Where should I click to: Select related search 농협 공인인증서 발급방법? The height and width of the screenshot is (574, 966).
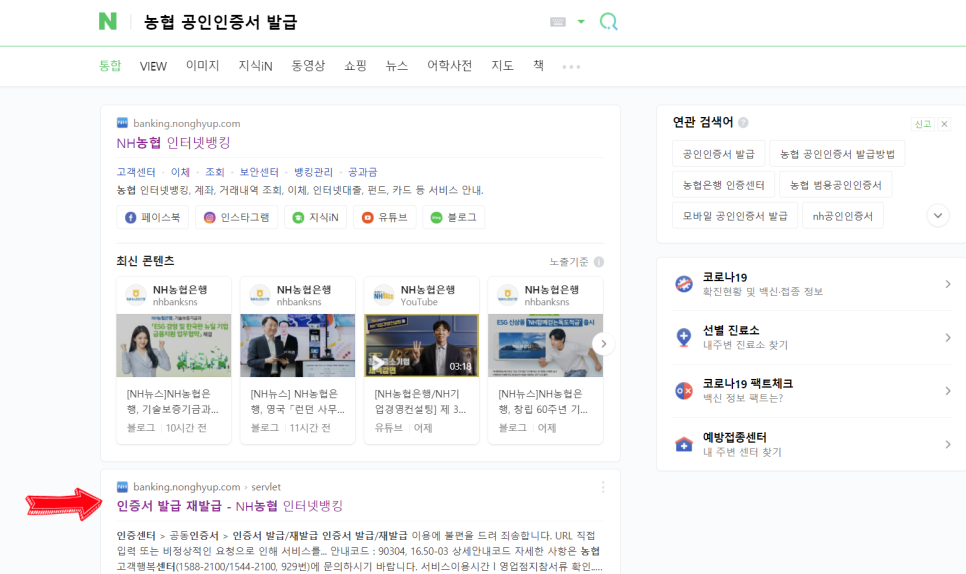point(837,154)
